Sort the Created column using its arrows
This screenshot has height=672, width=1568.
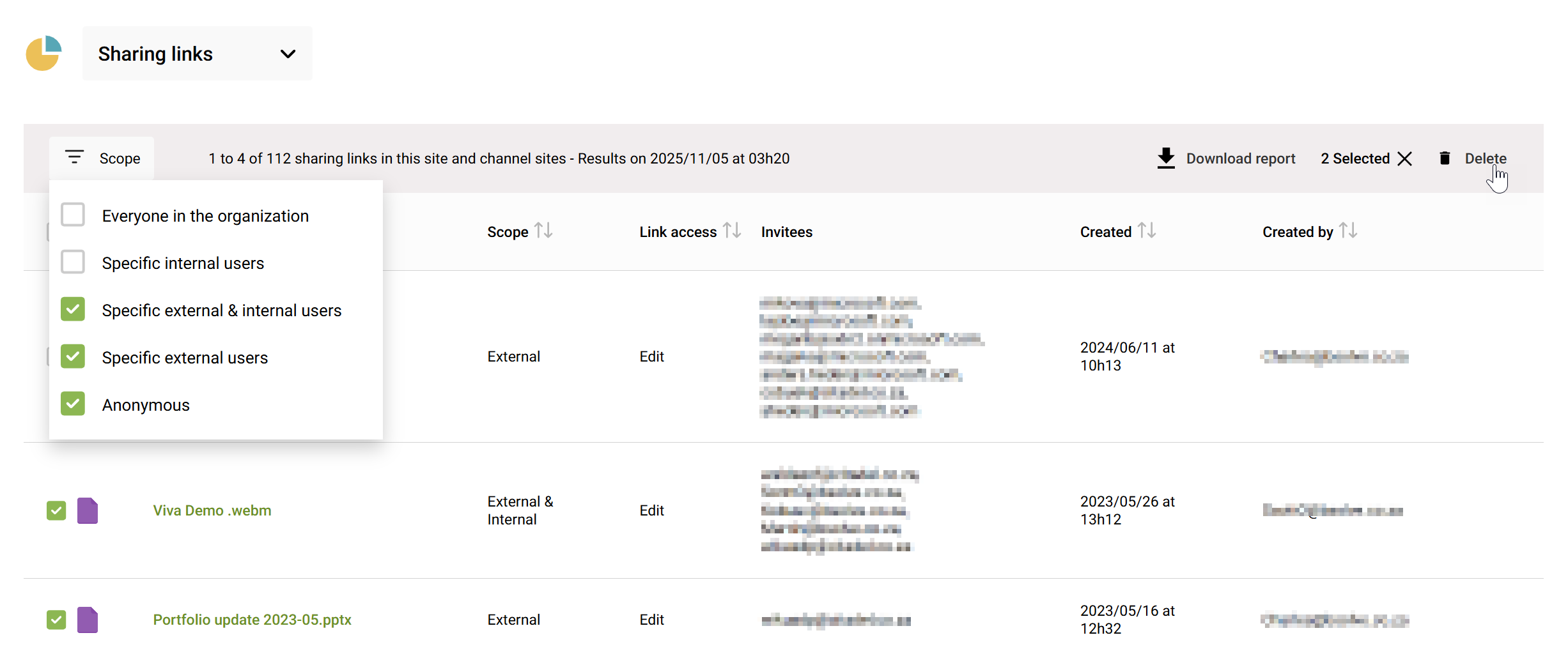coord(1147,231)
